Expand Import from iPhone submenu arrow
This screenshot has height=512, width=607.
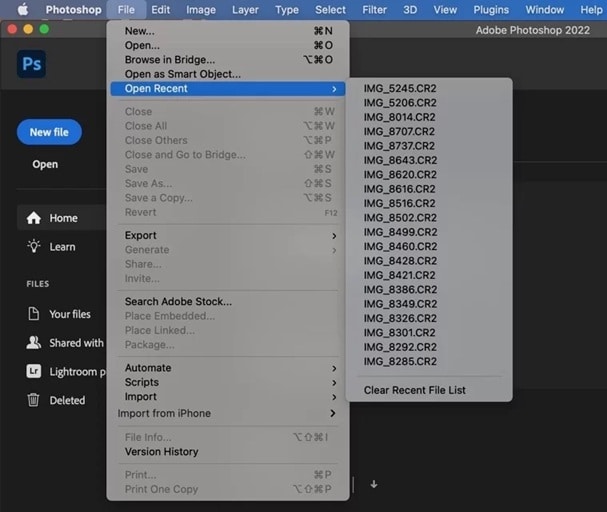pos(333,413)
